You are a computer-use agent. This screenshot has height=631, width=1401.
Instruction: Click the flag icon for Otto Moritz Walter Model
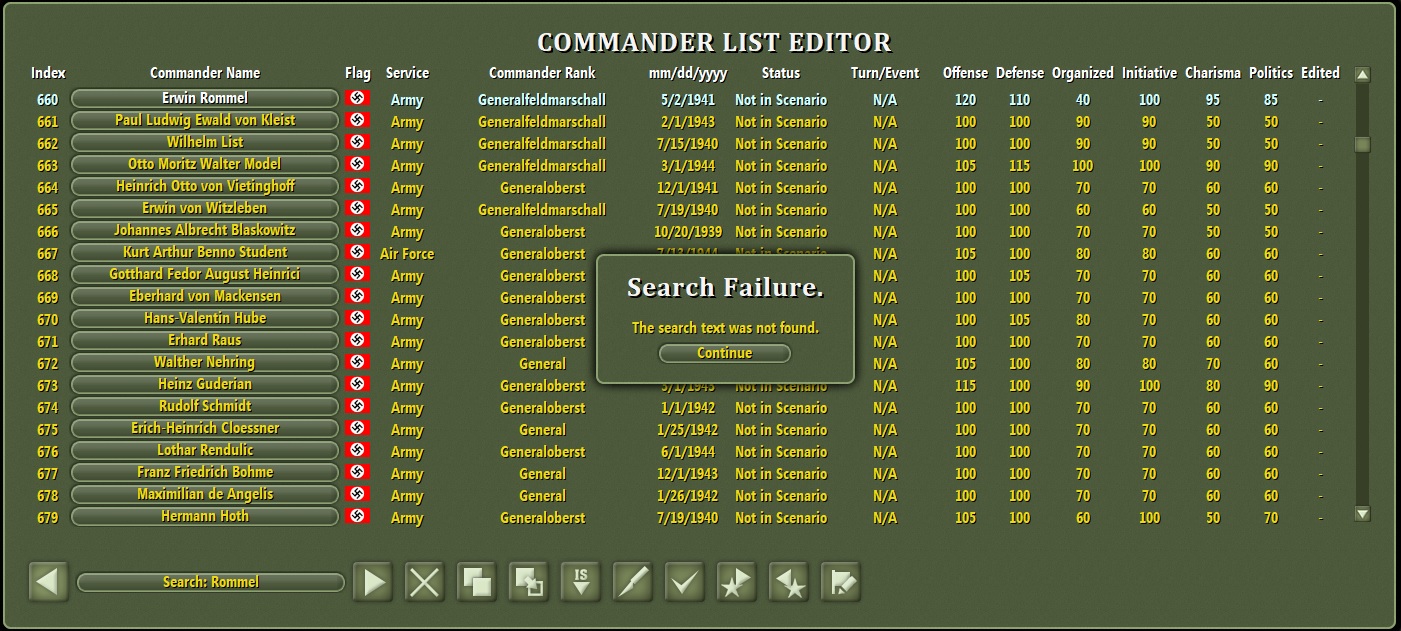coord(358,164)
